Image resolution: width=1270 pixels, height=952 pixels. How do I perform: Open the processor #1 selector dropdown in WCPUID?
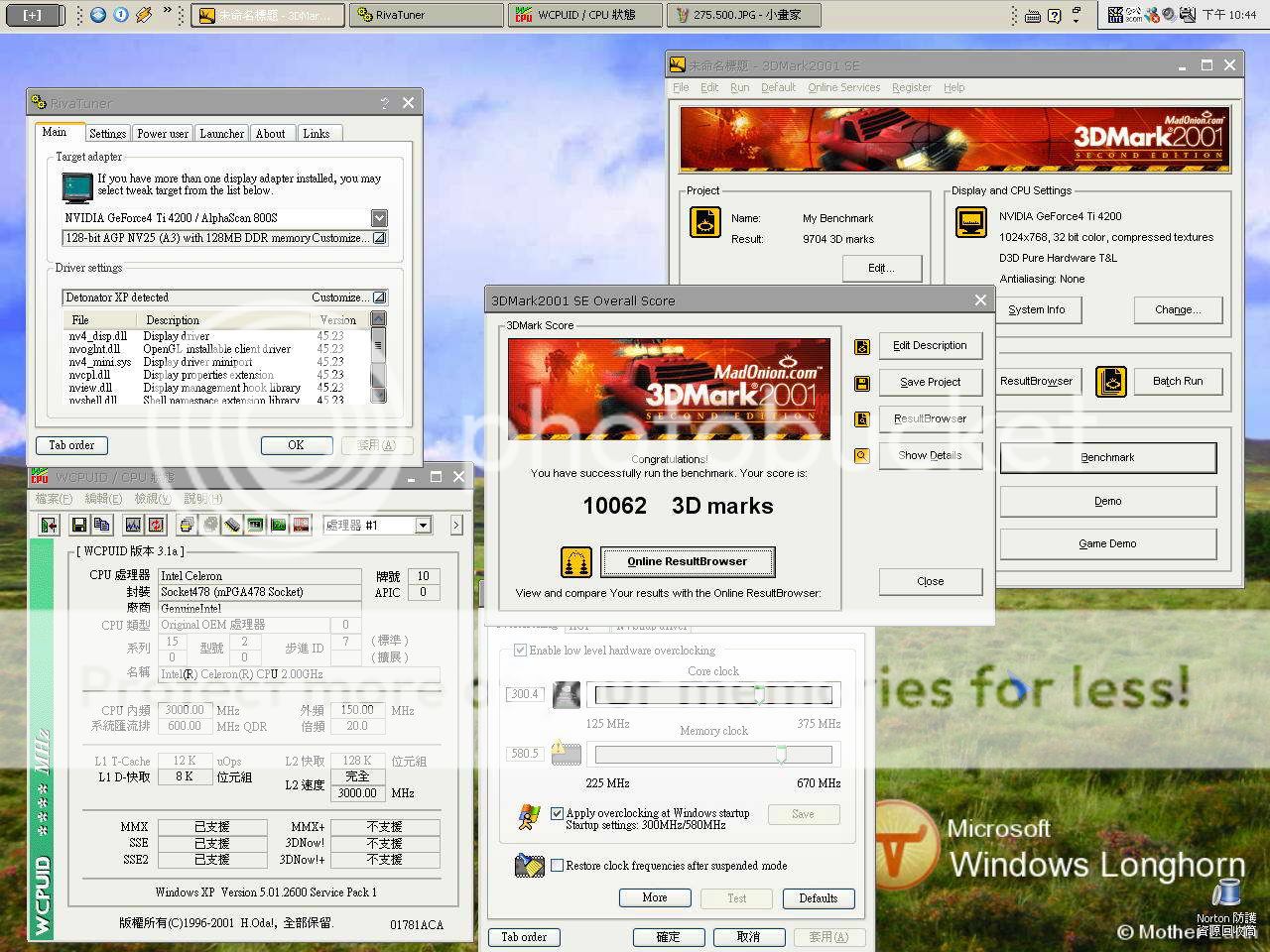[x=424, y=526]
